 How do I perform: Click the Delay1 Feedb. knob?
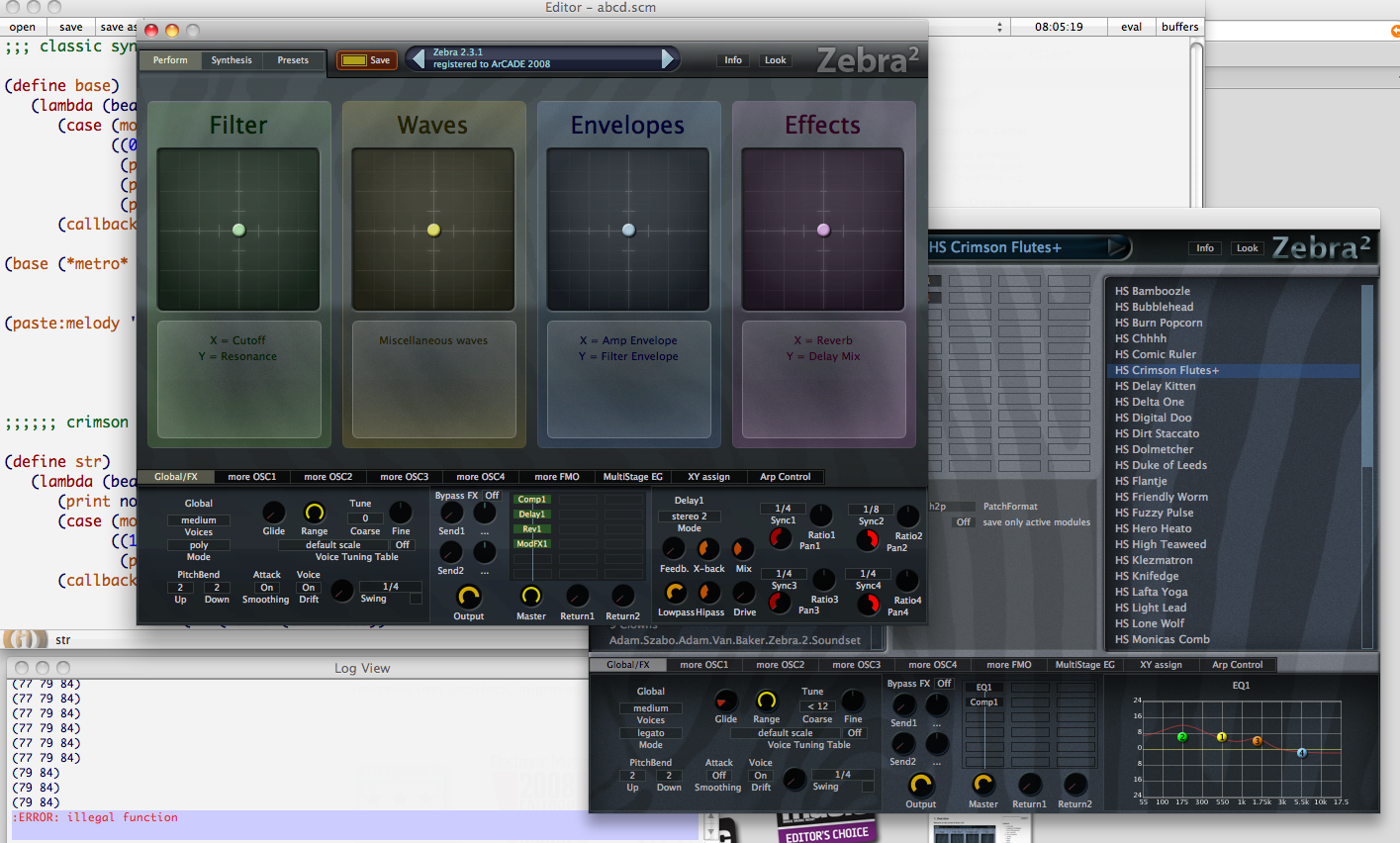[x=674, y=548]
